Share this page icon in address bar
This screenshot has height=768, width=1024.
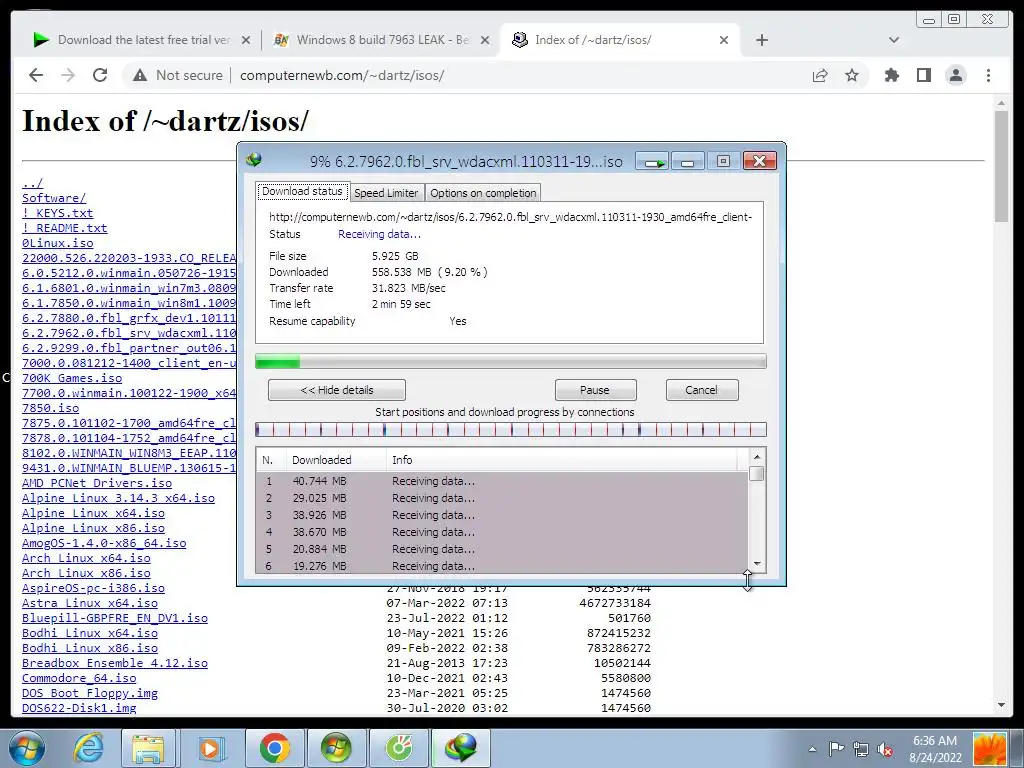[x=820, y=75]
